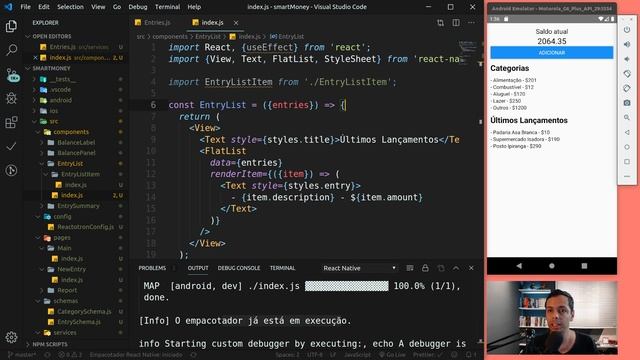Toggle output scroll lock icon
The width and height of the screenshot is (640, 360).
pyautogui.click(x=425, y=268)
